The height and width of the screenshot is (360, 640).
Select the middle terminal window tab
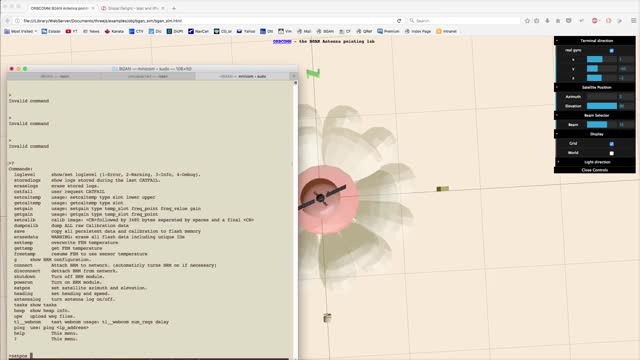(x=148, y=76)
